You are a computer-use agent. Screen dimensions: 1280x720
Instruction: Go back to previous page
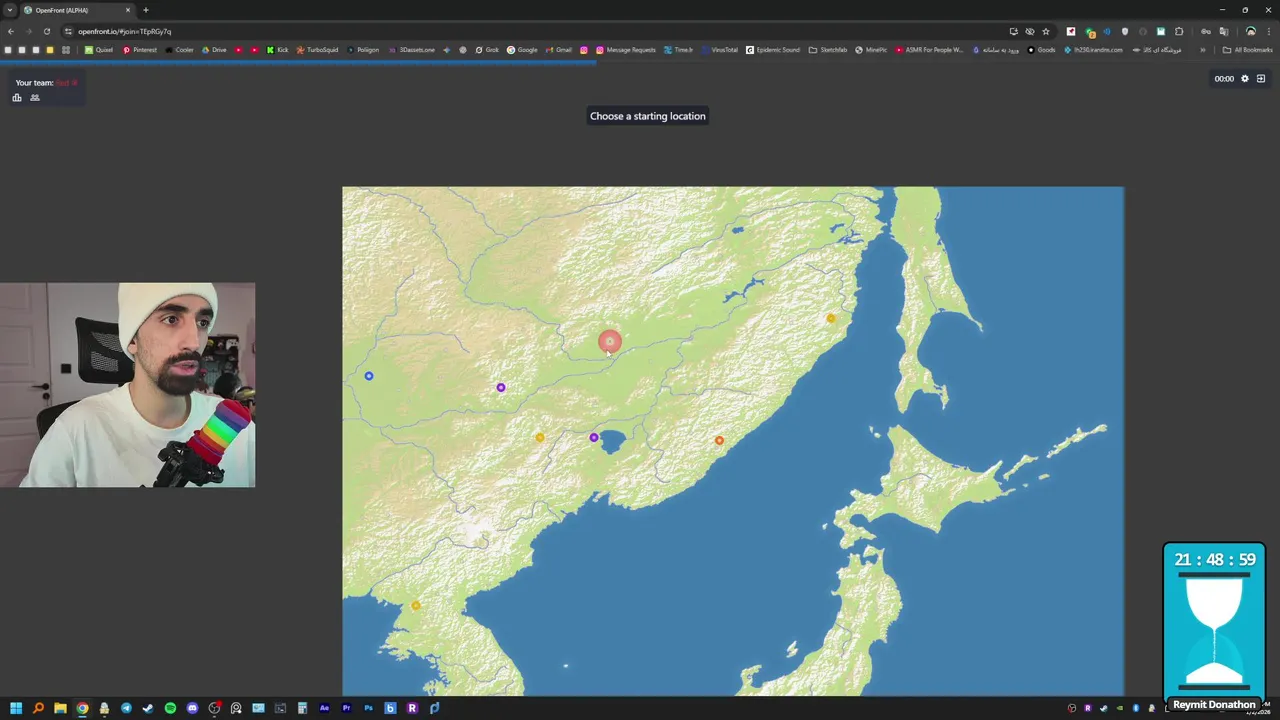pyautogui.click(x=11, y=31)
